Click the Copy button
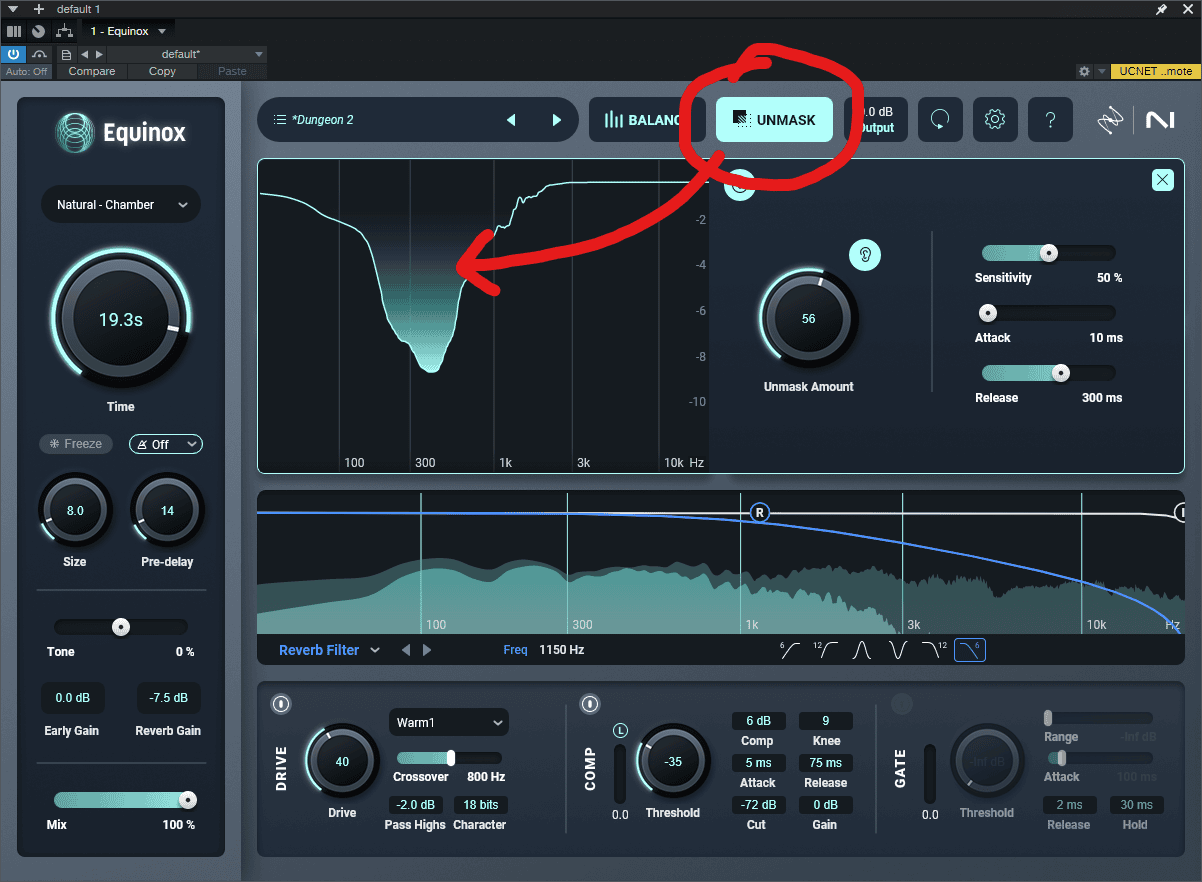 (162, 72)
